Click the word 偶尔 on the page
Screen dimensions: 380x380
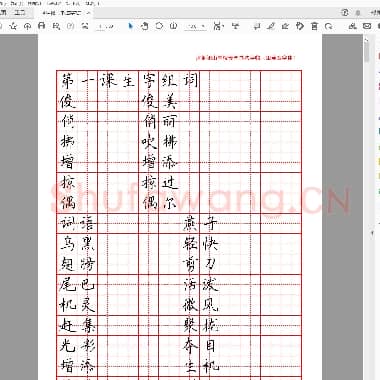click(159, 202)
